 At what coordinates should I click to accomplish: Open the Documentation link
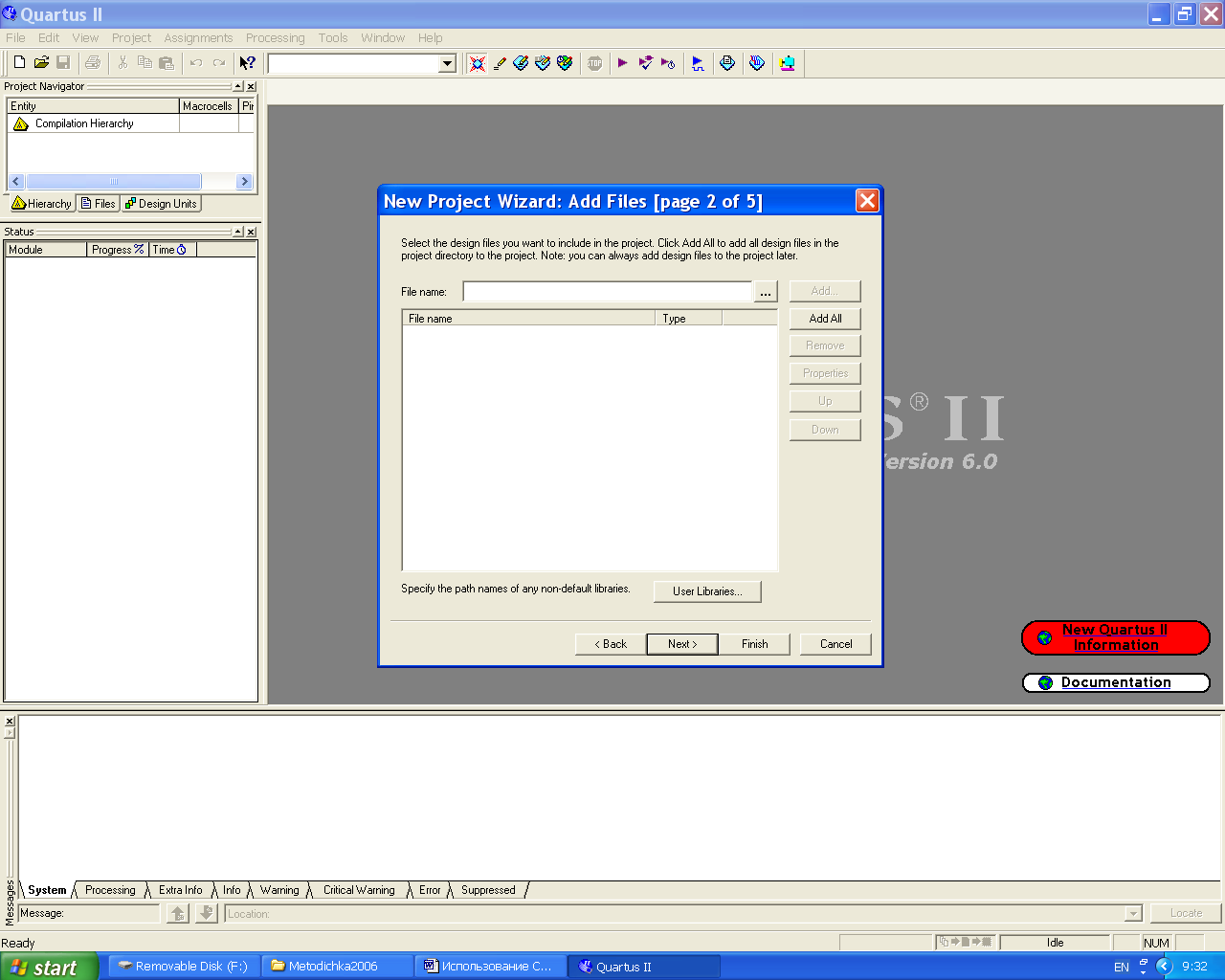click(1116, 682)
